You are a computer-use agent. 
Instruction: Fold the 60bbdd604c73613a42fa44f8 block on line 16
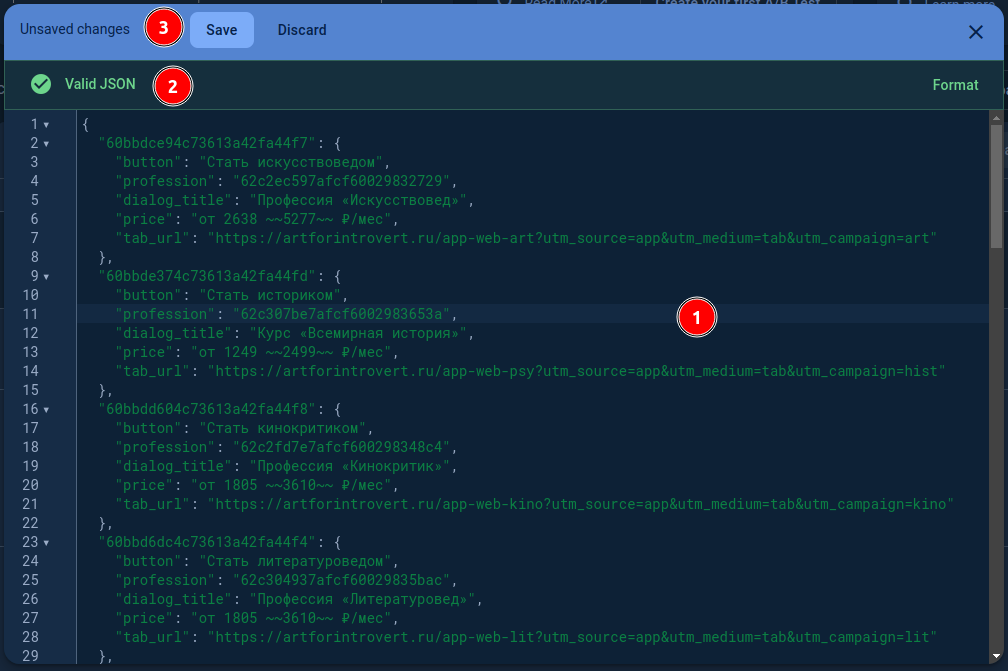46,410
